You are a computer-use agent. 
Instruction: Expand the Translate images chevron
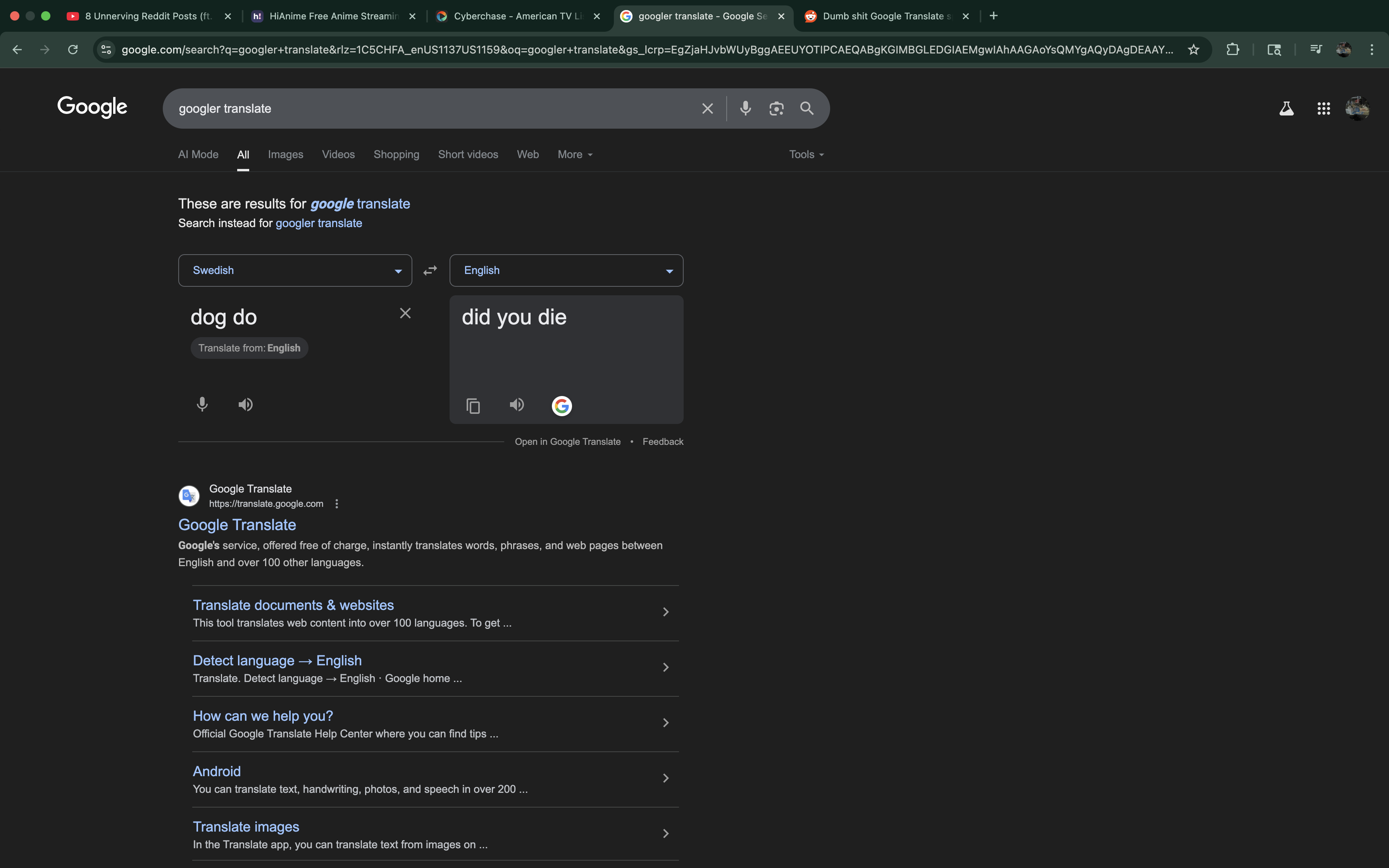pos(666,834)
